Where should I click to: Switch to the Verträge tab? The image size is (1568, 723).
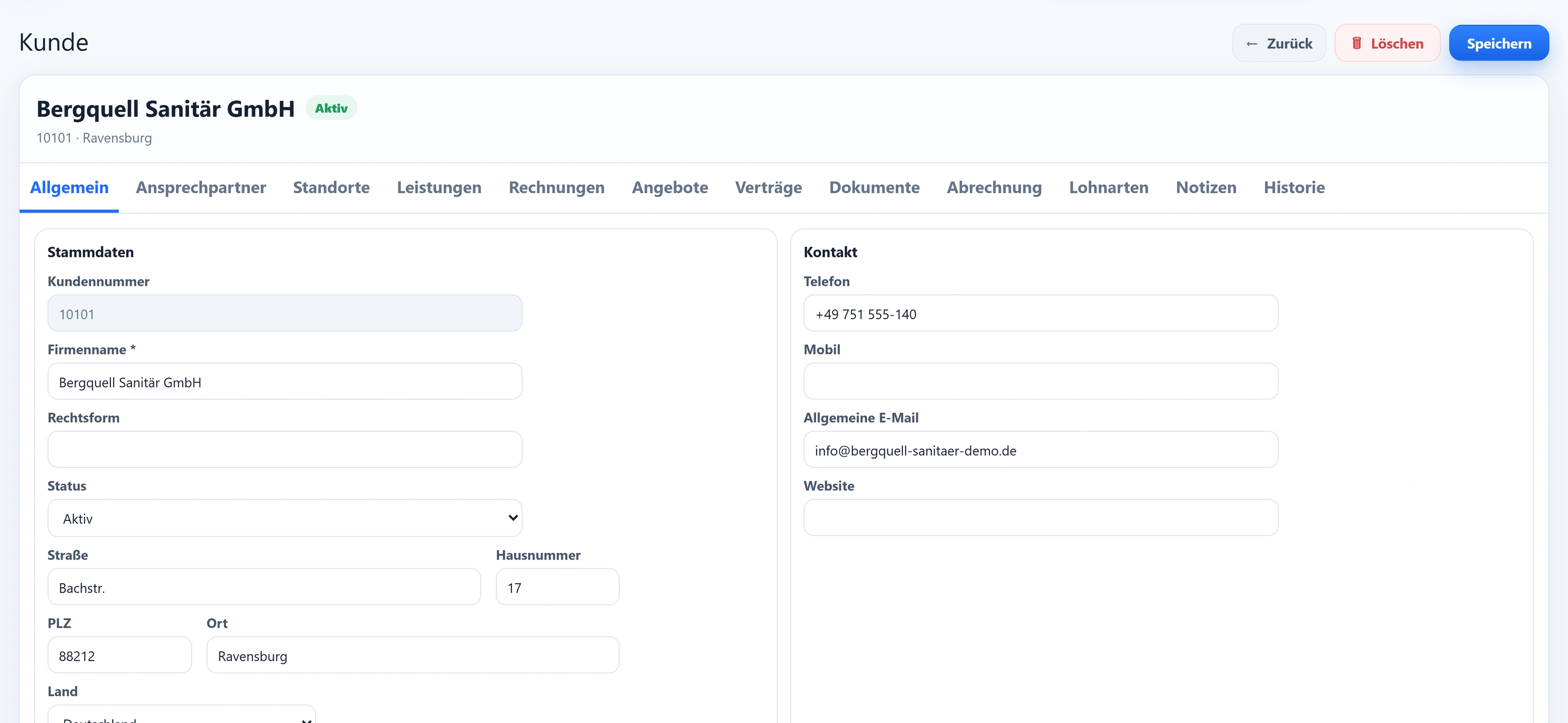[768, 187]
